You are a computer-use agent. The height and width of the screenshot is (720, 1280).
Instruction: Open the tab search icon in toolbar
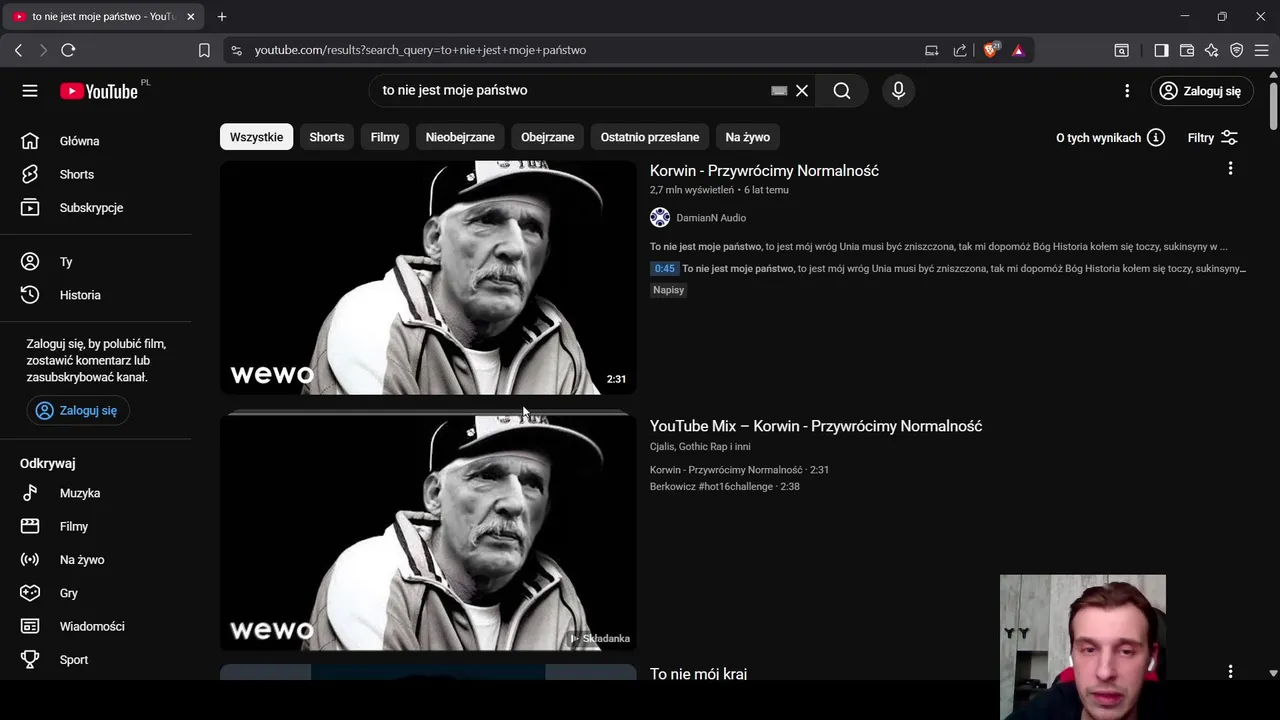1122,50
